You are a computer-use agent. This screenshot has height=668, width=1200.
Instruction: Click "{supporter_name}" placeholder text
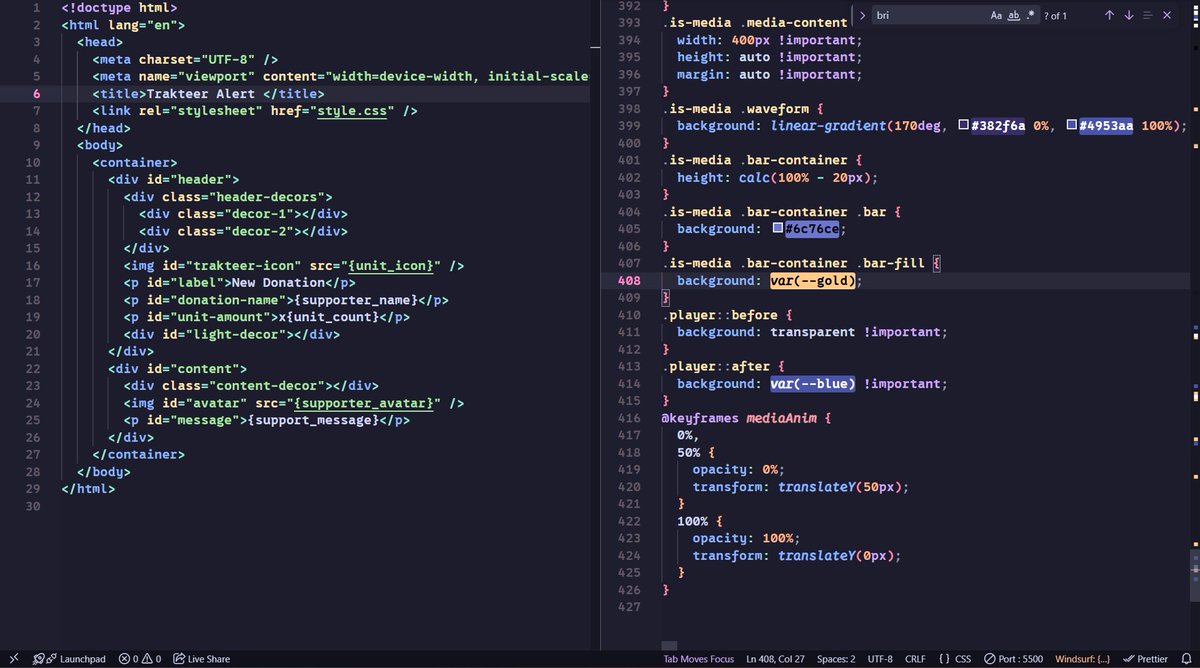[x=355, y=300]
